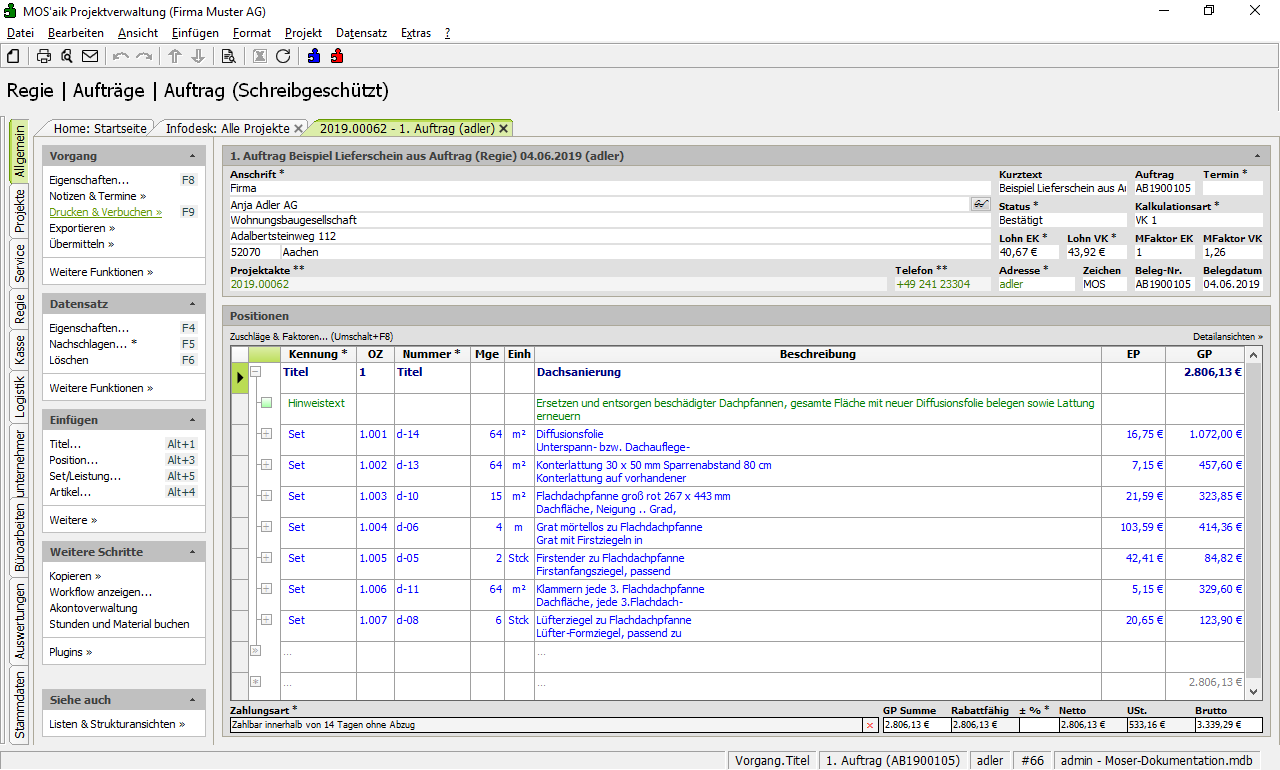
Task: Click the email envelope toolbar icon
Action: [90, 56]
